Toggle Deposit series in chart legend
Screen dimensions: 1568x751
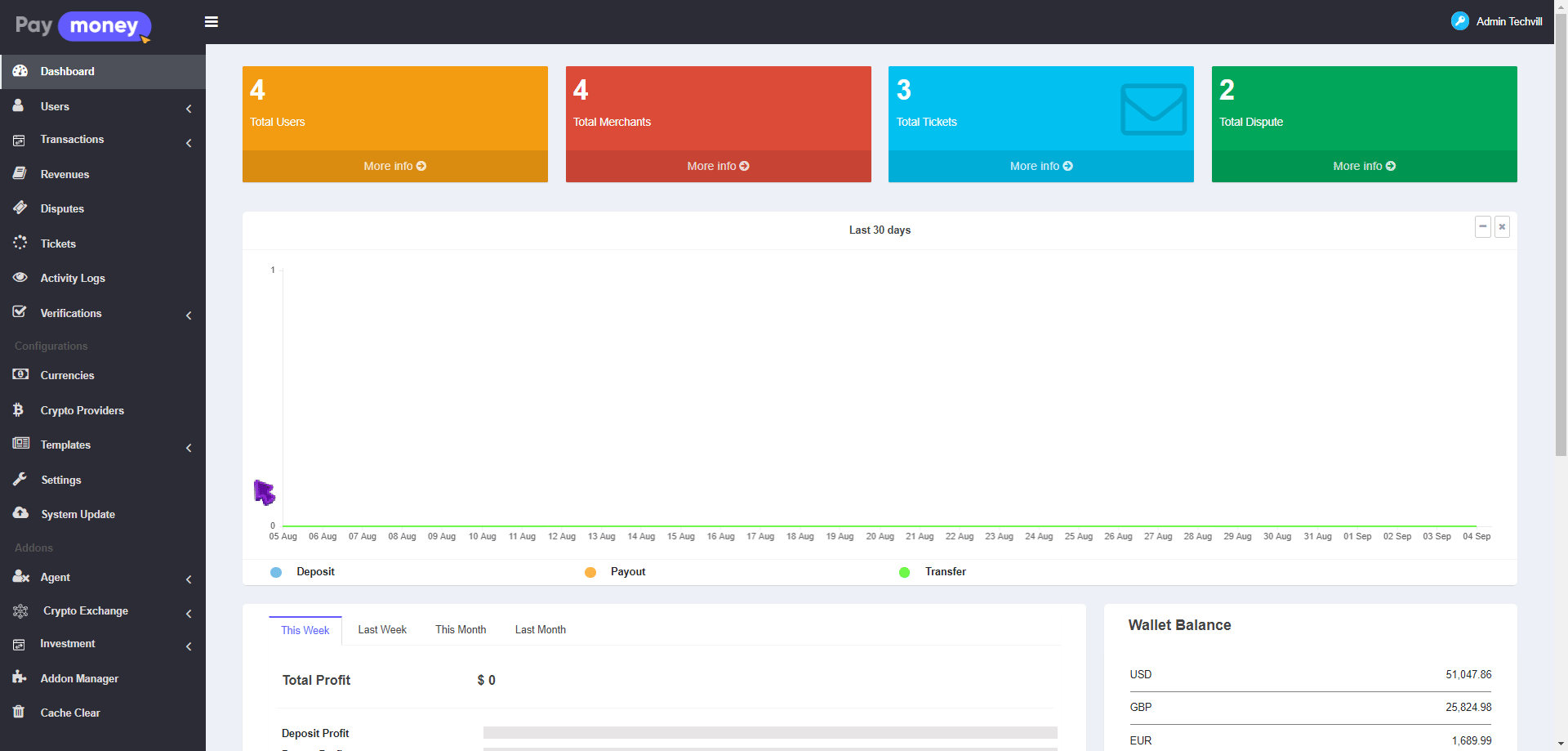(276, 572)
